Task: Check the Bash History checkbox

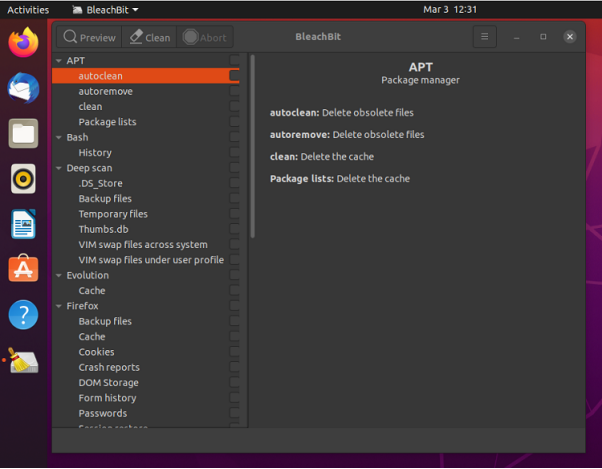Action: tap(234, 153)
